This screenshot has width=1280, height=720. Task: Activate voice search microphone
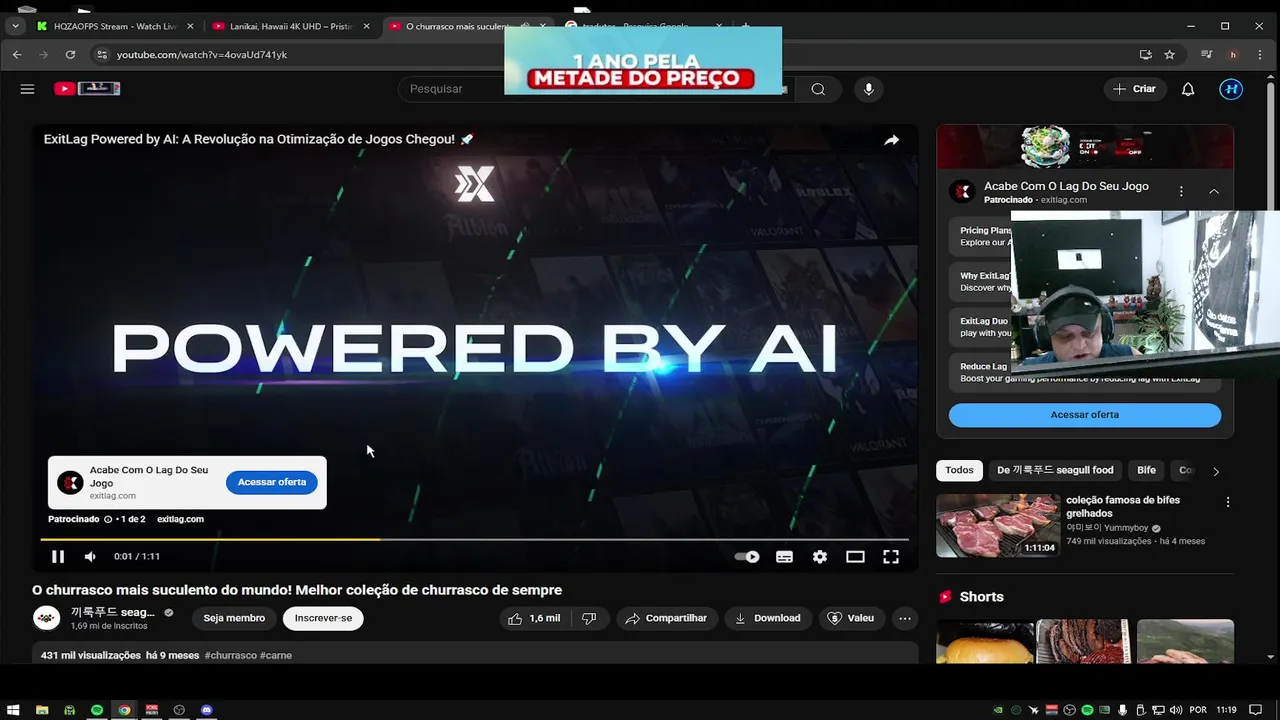[x=868, y=89]
